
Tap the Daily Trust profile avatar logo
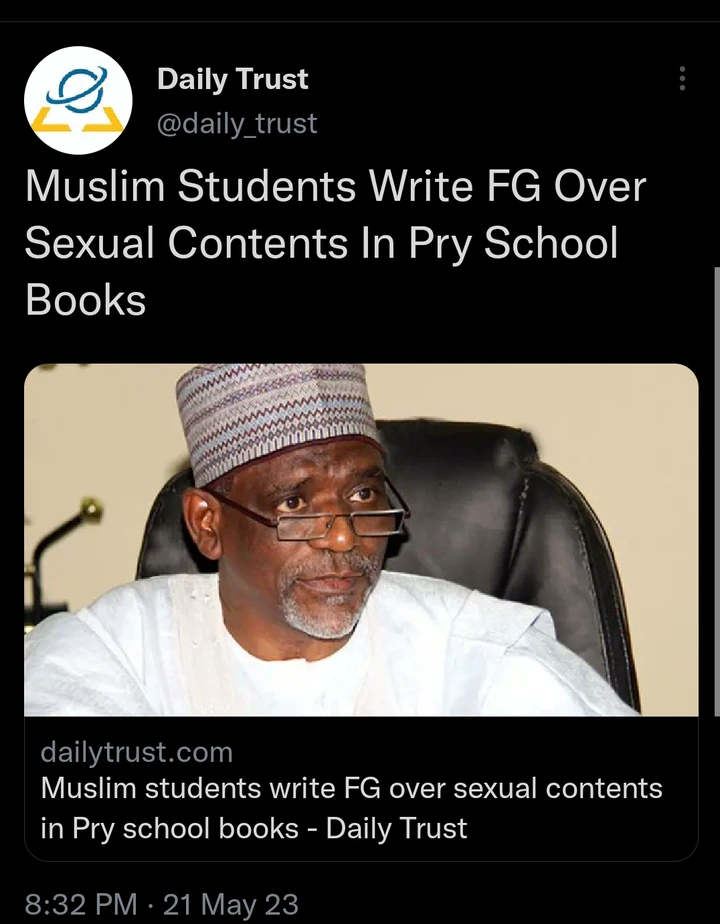(78, 100)
